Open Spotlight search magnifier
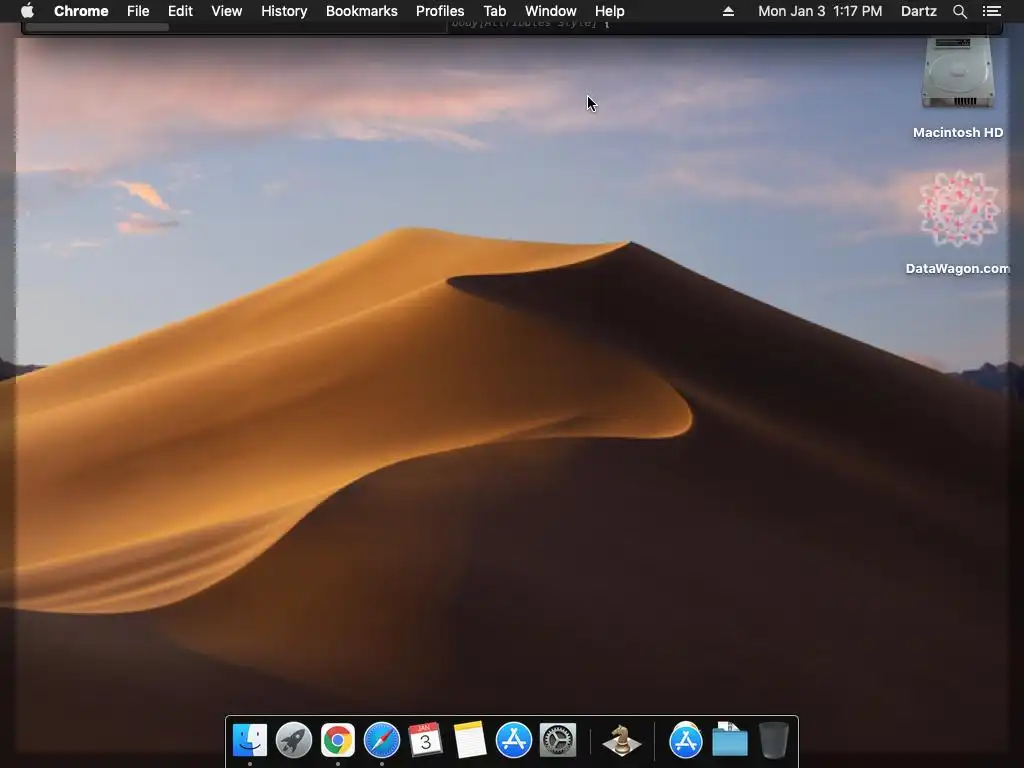The width and height of the screenshot is (1024, 768). pyautogui.click(x=959, y=11)
